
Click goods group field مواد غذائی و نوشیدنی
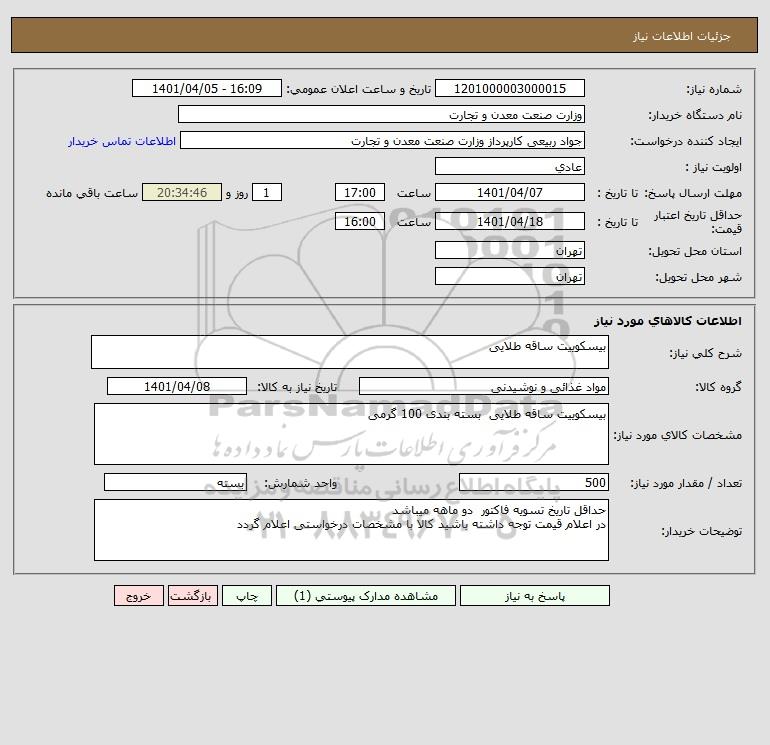pyautogui.click(x=484, y=386)
